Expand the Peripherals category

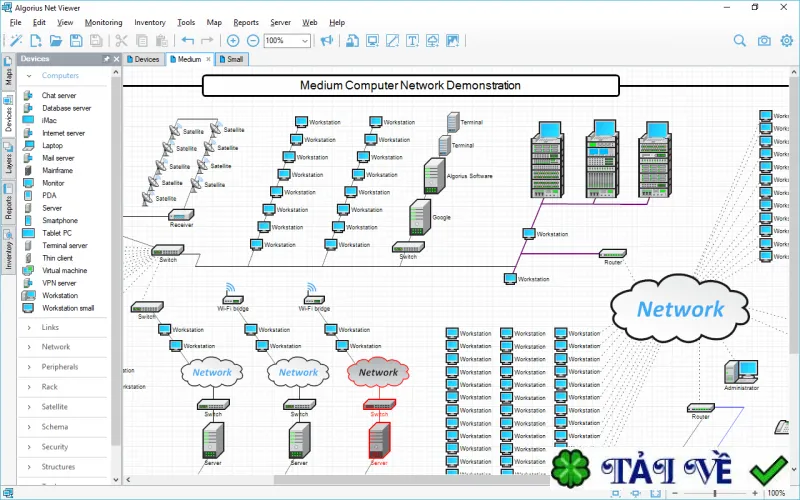pos(29,367)
